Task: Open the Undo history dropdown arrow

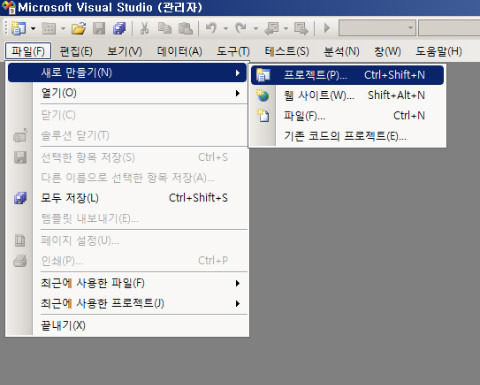Action: pyautogui.click(x=226, y=28)
